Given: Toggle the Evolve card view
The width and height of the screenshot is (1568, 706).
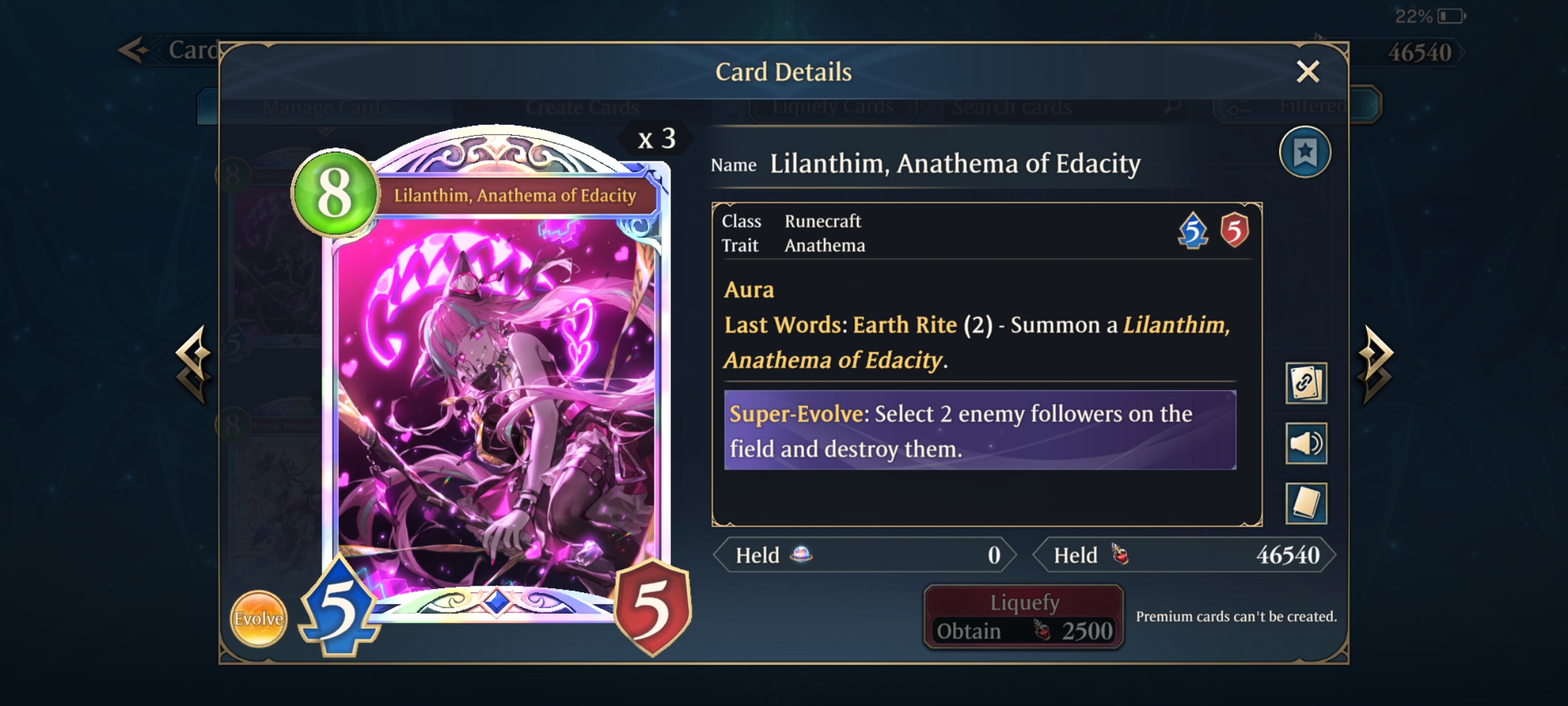Looking at the screenshot, I should click(259, 618).
